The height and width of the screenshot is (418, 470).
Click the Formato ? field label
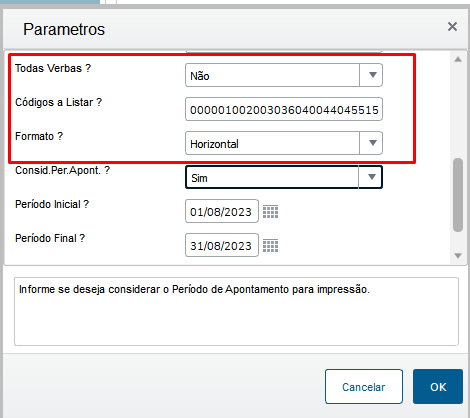click(x=39, y=136)
